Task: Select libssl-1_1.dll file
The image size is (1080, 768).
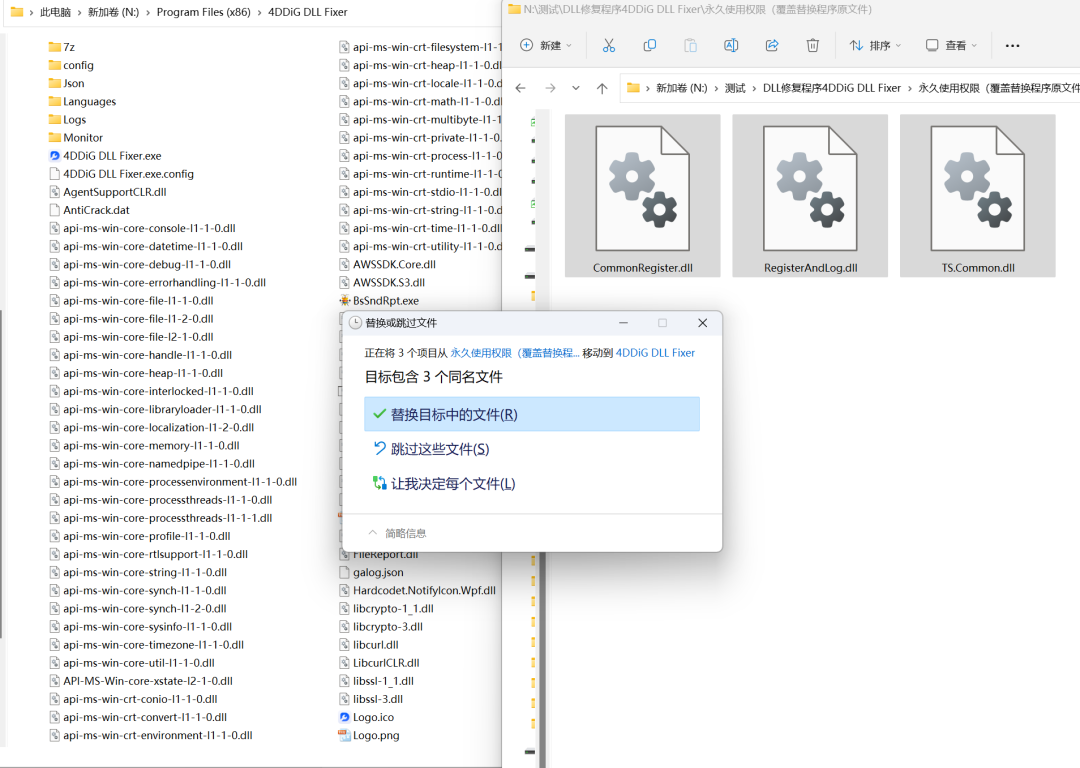Action: click(x=376, y=681)
